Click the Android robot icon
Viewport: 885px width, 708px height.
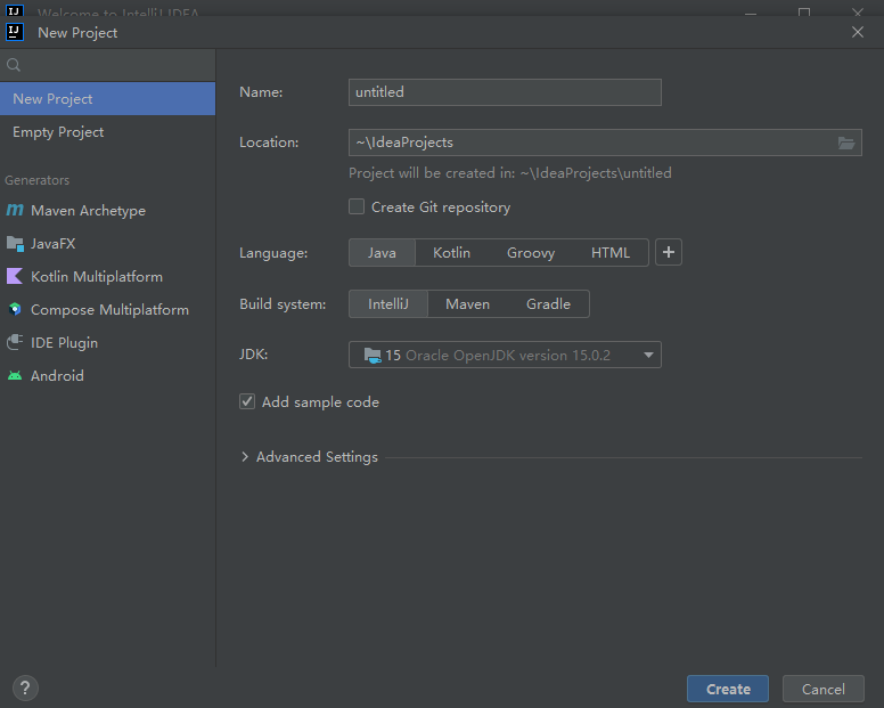15,375
